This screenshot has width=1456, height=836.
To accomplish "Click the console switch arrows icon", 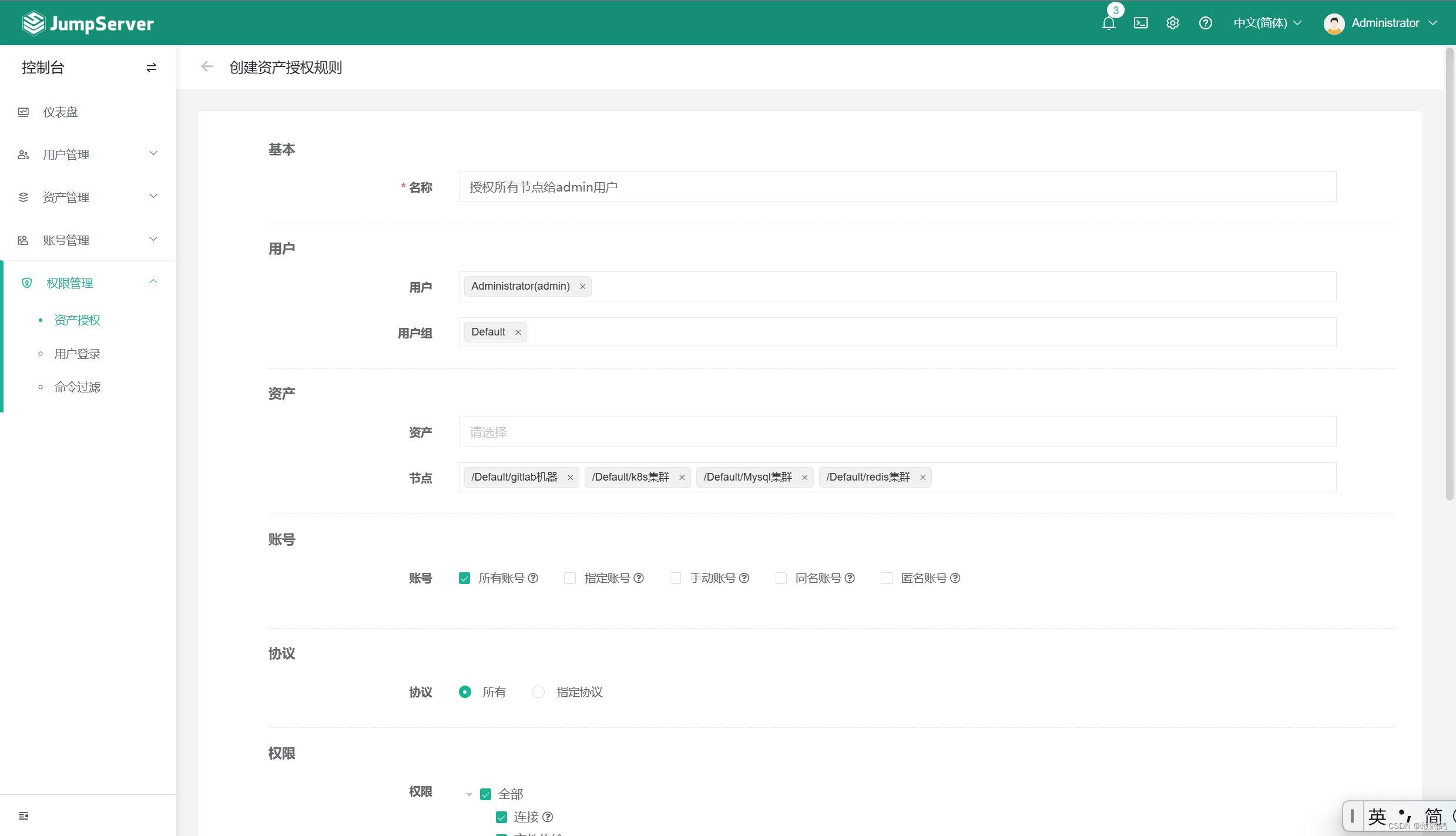I will [x=151, y=68].
